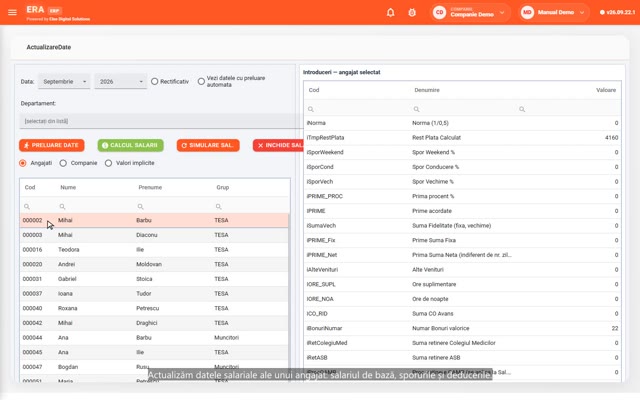Expand the Manual Demo user chevron

click(582, 13)
